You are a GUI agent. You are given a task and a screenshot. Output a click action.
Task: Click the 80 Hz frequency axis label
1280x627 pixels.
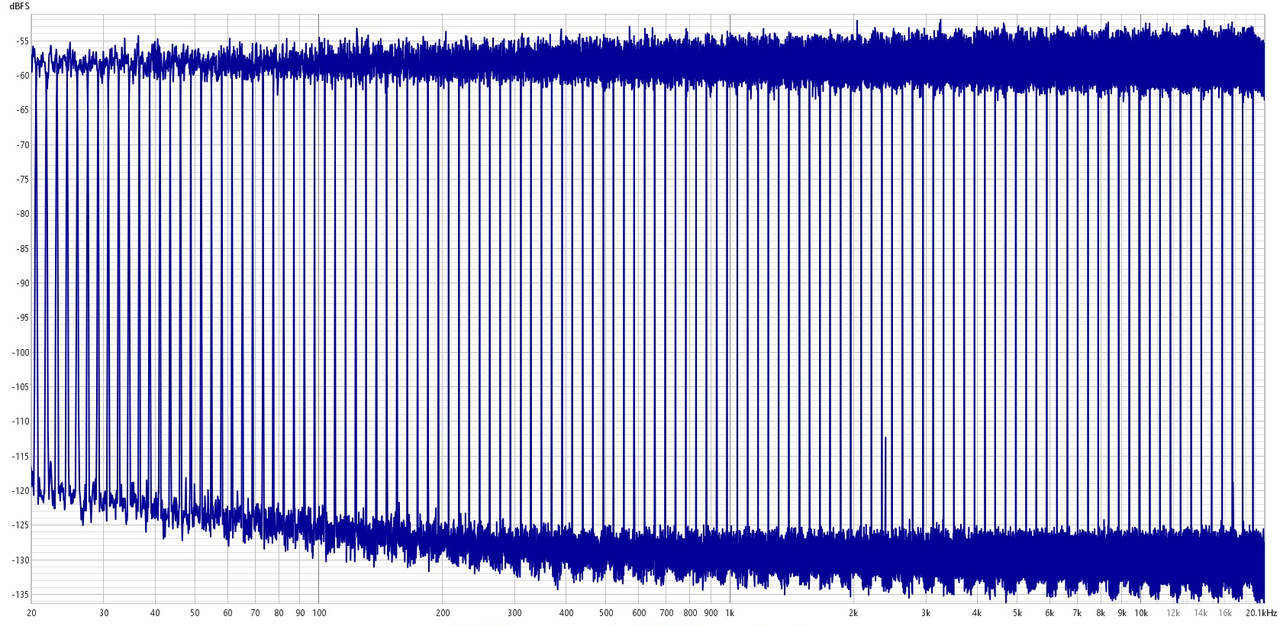pos(279,612)
